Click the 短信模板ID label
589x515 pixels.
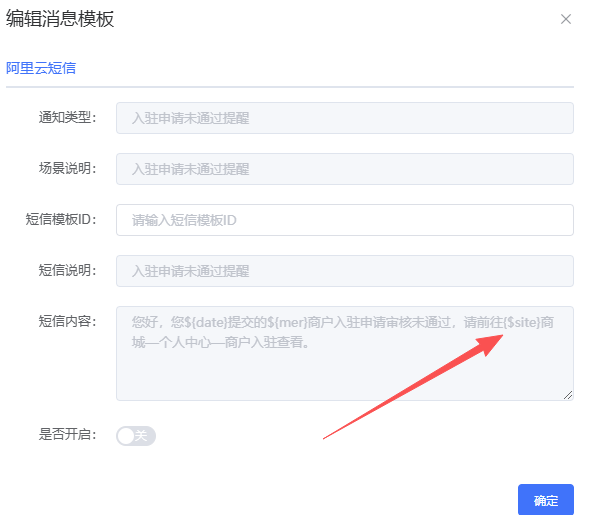pos(61,219)
